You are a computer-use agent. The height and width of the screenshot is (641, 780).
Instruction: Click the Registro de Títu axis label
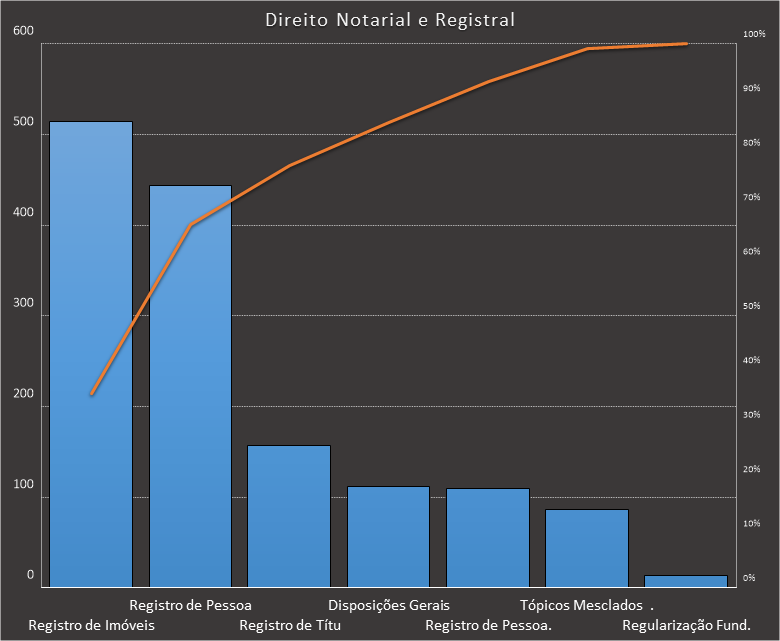pos(291,626)
